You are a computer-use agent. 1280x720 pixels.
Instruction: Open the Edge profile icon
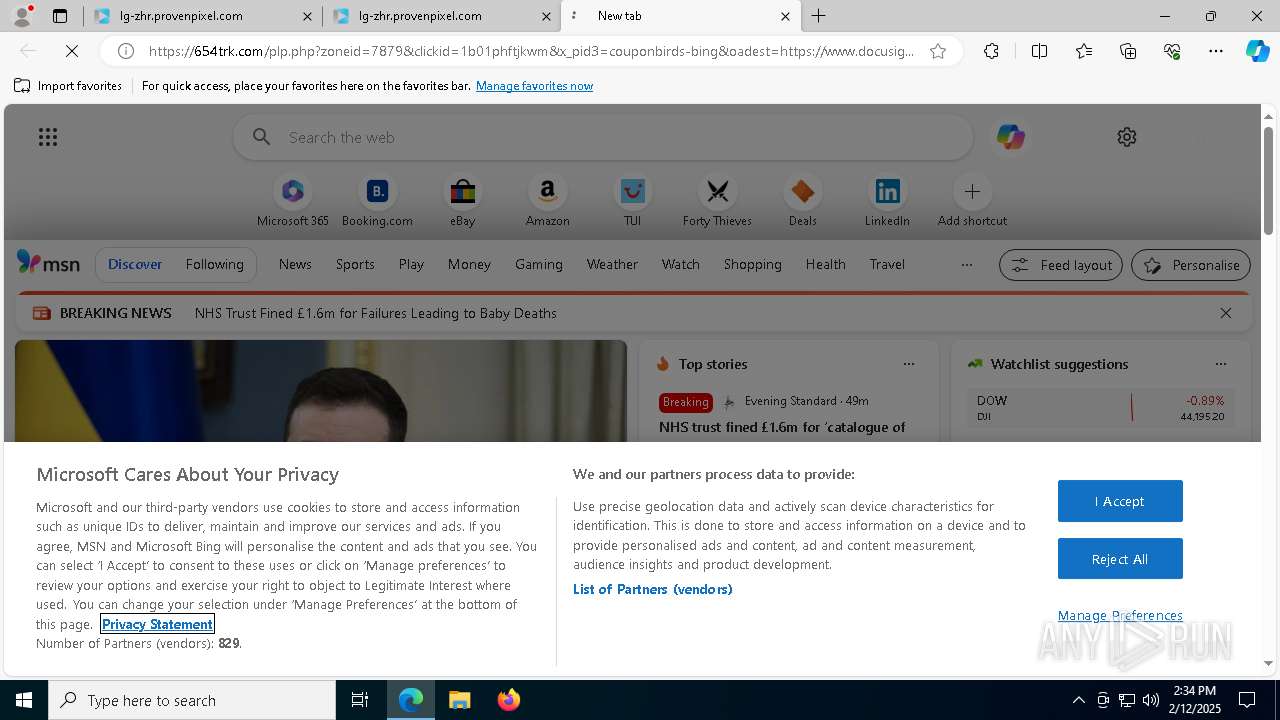[x=20, y=15]
